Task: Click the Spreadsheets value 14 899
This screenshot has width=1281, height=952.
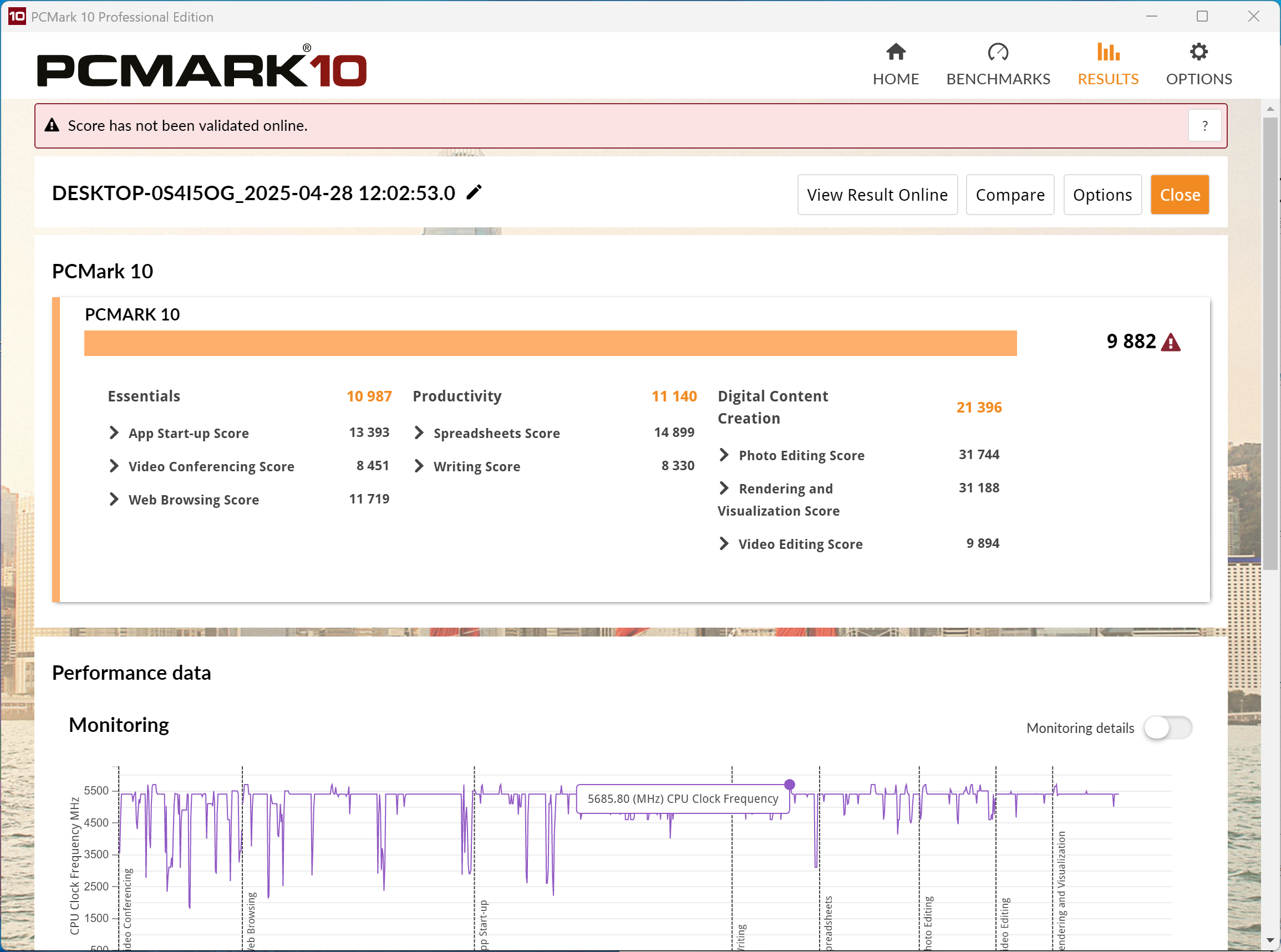Action: click(x=674, y=433)
